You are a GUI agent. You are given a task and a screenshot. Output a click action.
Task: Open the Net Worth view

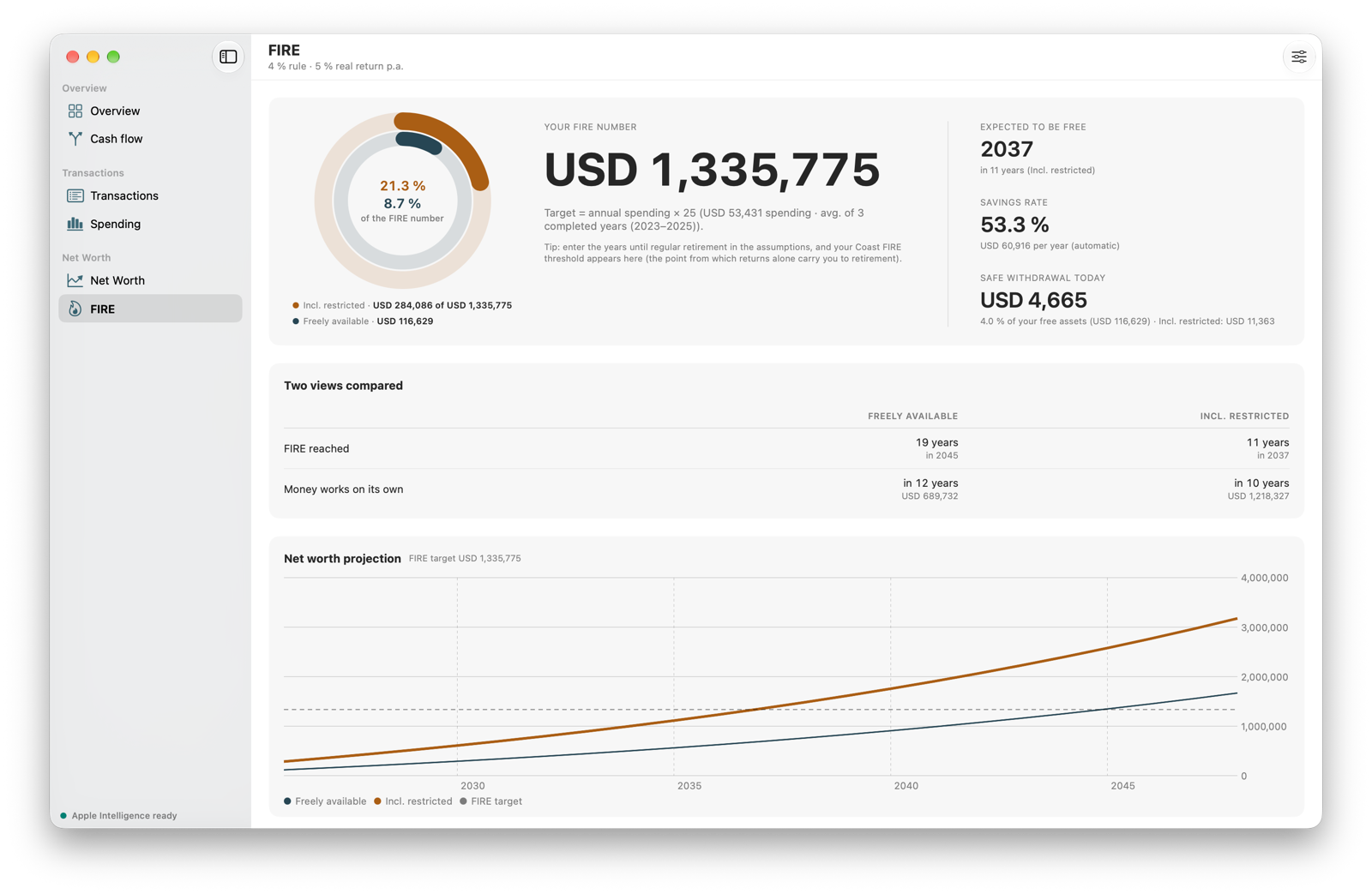pos(150,280)
